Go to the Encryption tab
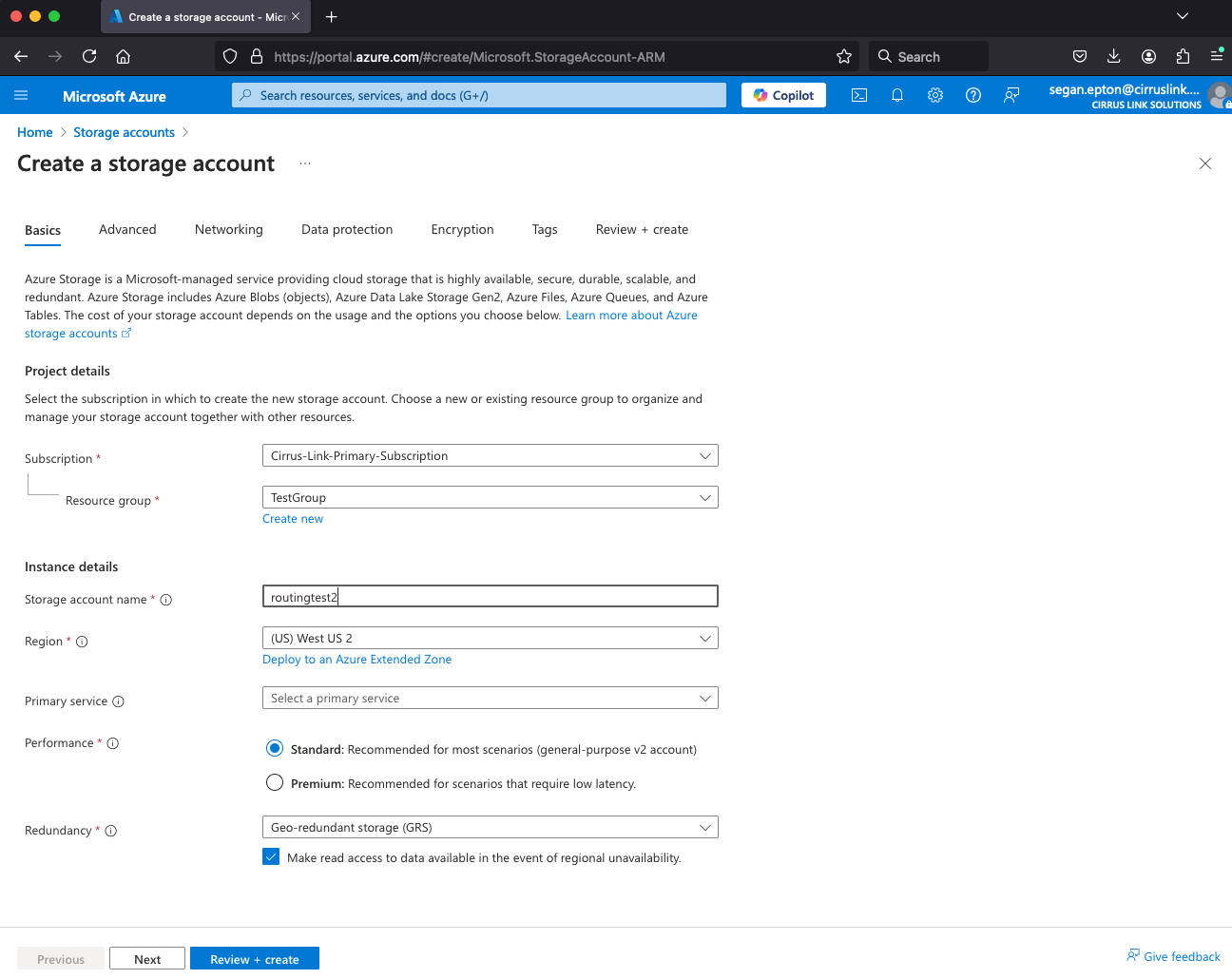 click(x=462, y=230)
